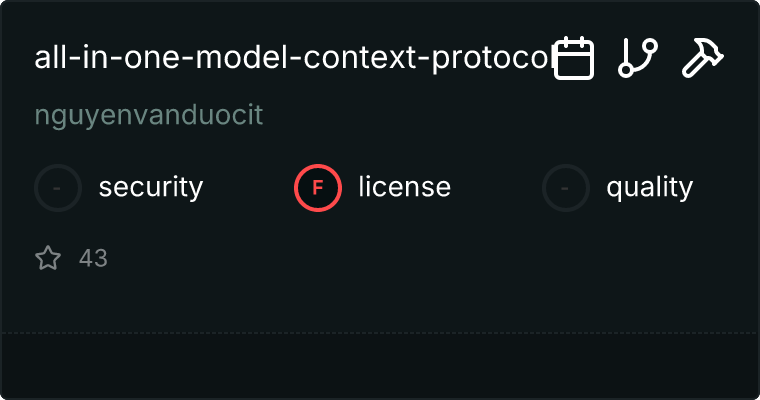
Task: Click the blank space between security label and license badge
Action: click(248, 187)
